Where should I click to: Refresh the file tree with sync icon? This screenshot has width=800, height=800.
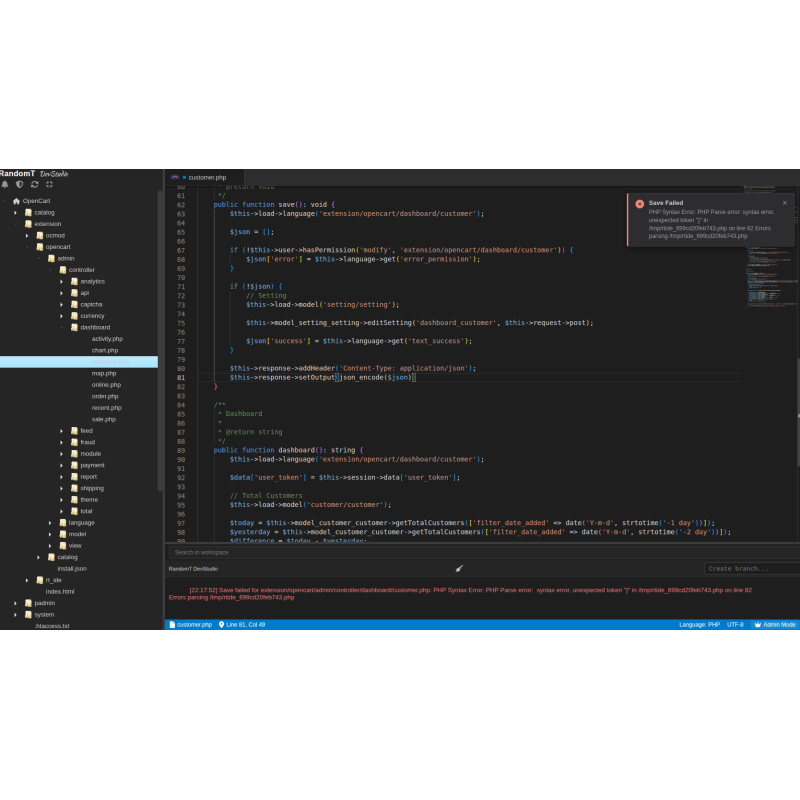(34, 184)
